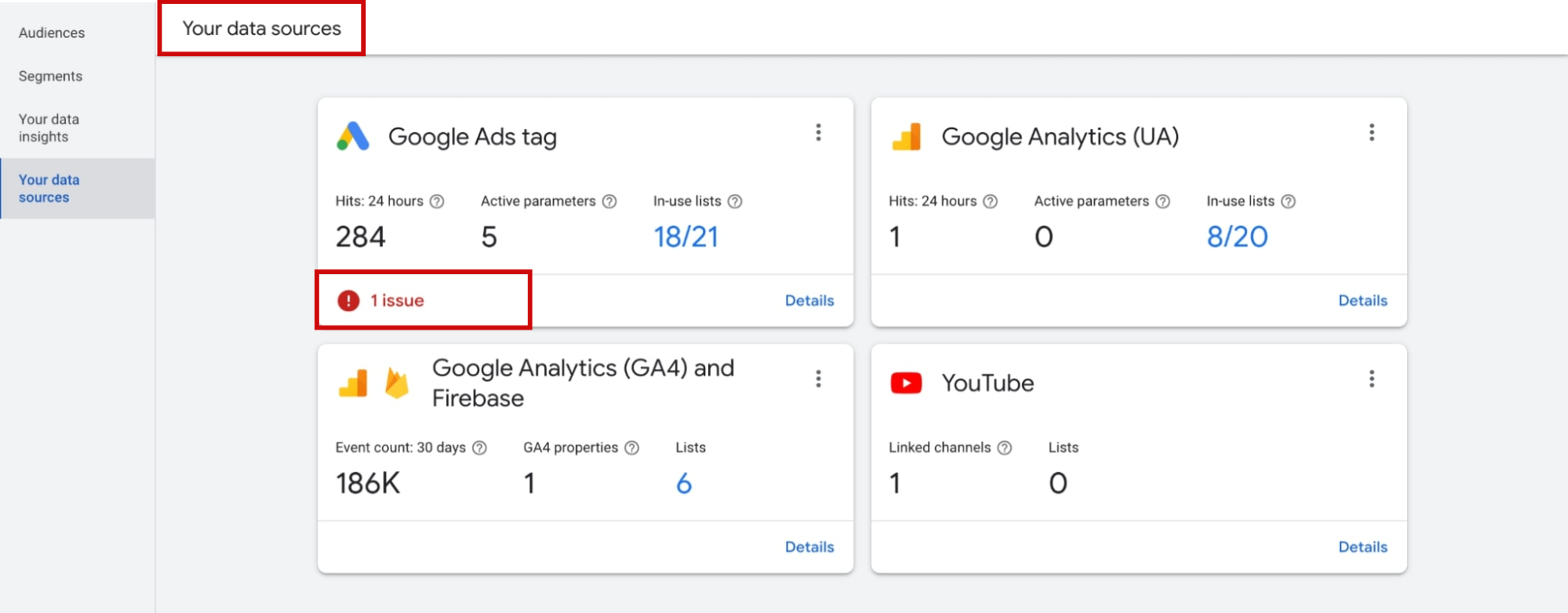Click the YouTube card title
This screenshot has height=613, width=1568.
(987, 383)
